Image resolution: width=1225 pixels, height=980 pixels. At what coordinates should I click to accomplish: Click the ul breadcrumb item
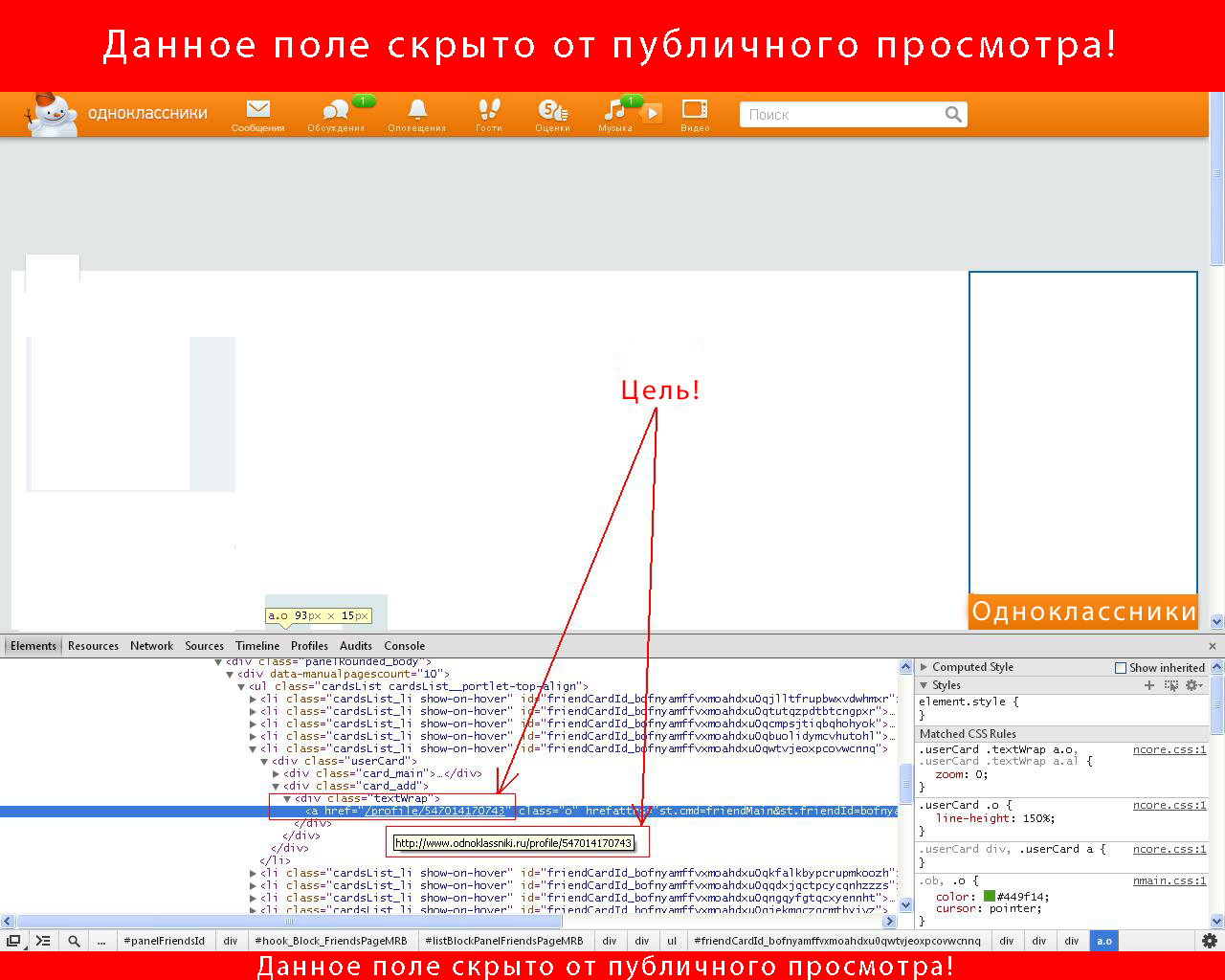(x=672, y=941)
